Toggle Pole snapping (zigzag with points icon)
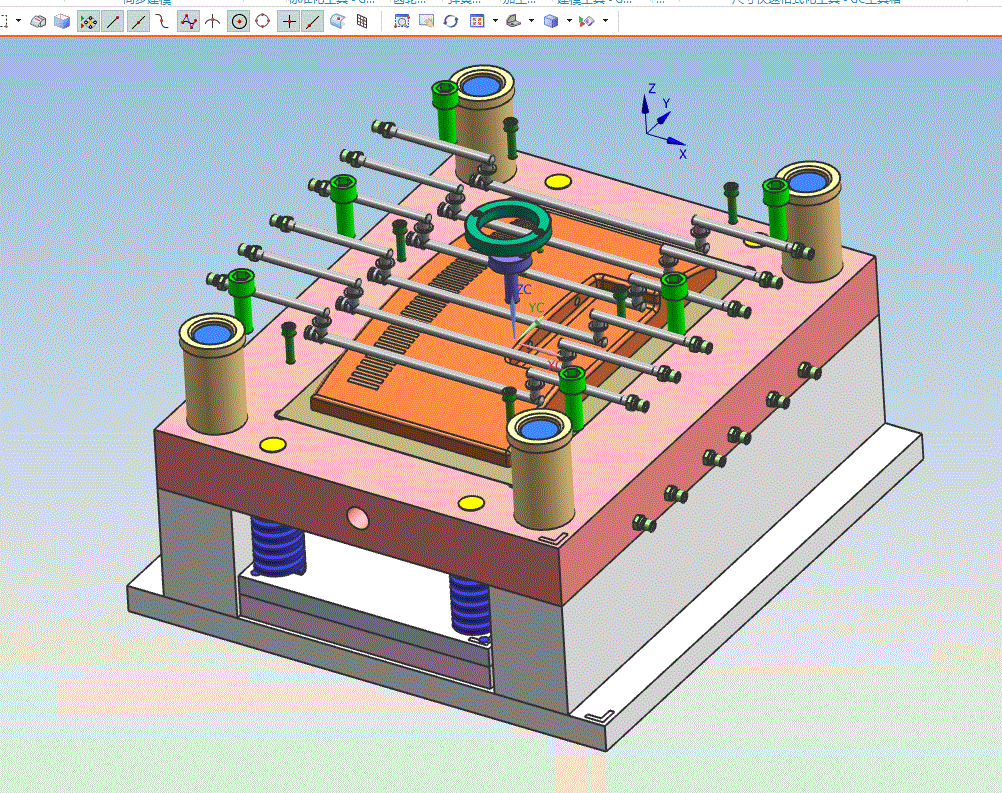Viewport: 1002px width, 793px height. tap(188, 22)
